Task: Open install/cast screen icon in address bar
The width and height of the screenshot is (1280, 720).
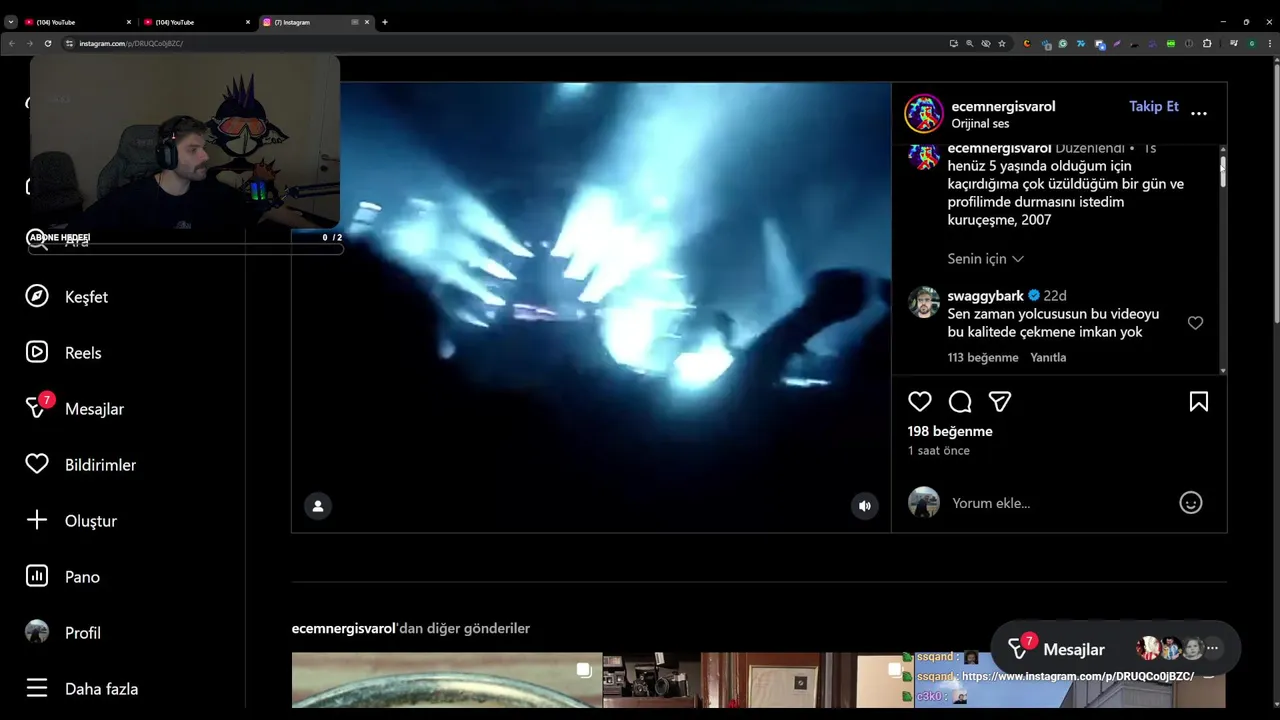Action: pos(953,43)
